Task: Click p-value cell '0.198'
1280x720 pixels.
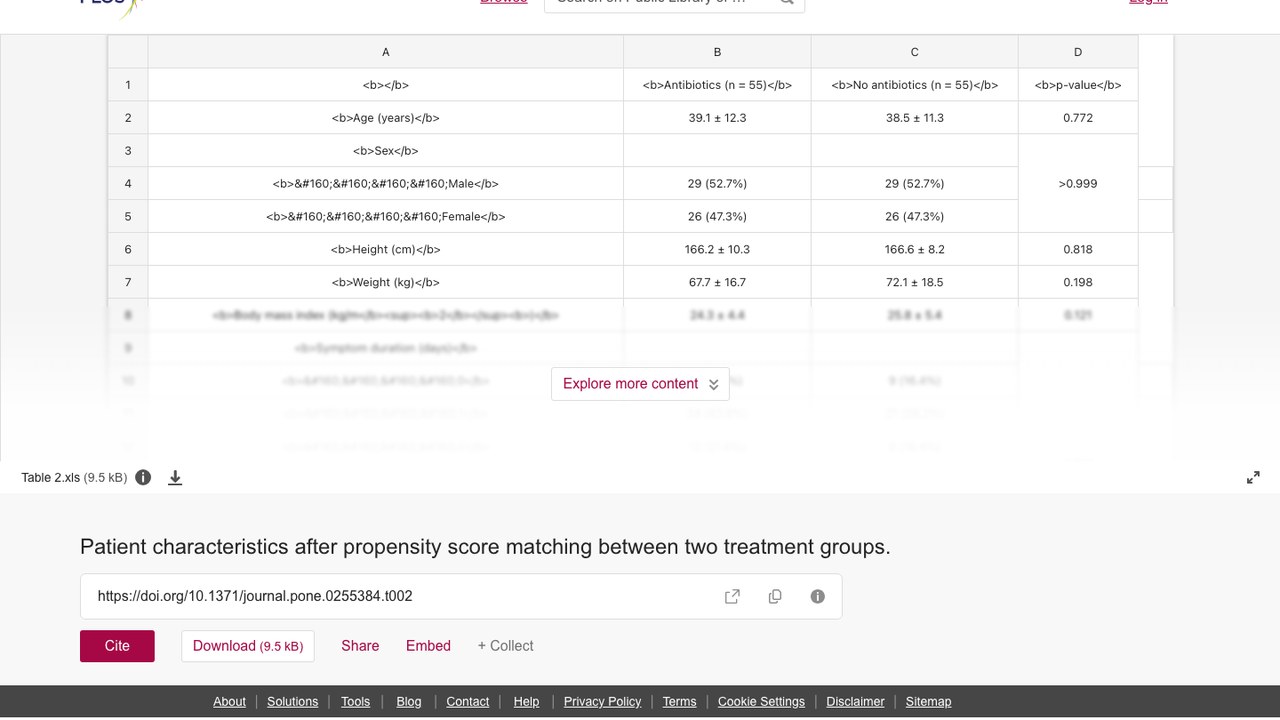Action: [1078, 283]
